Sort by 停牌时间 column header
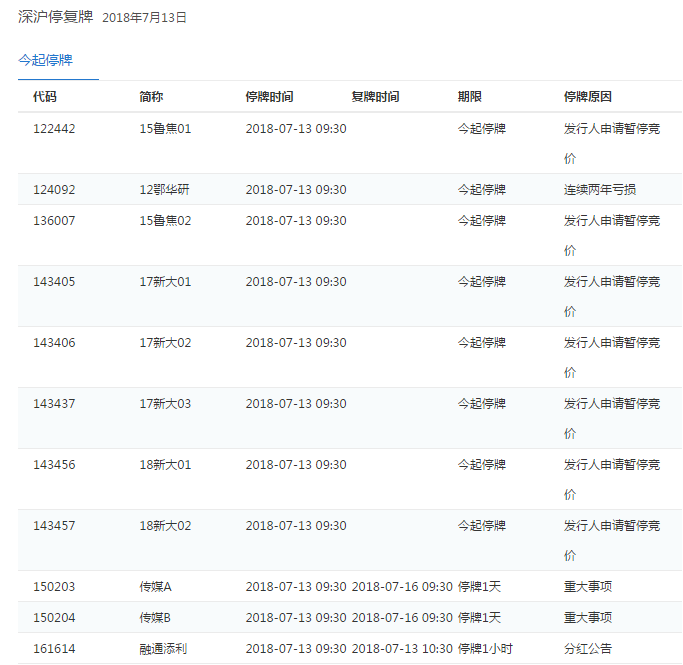 coord(269,97)
